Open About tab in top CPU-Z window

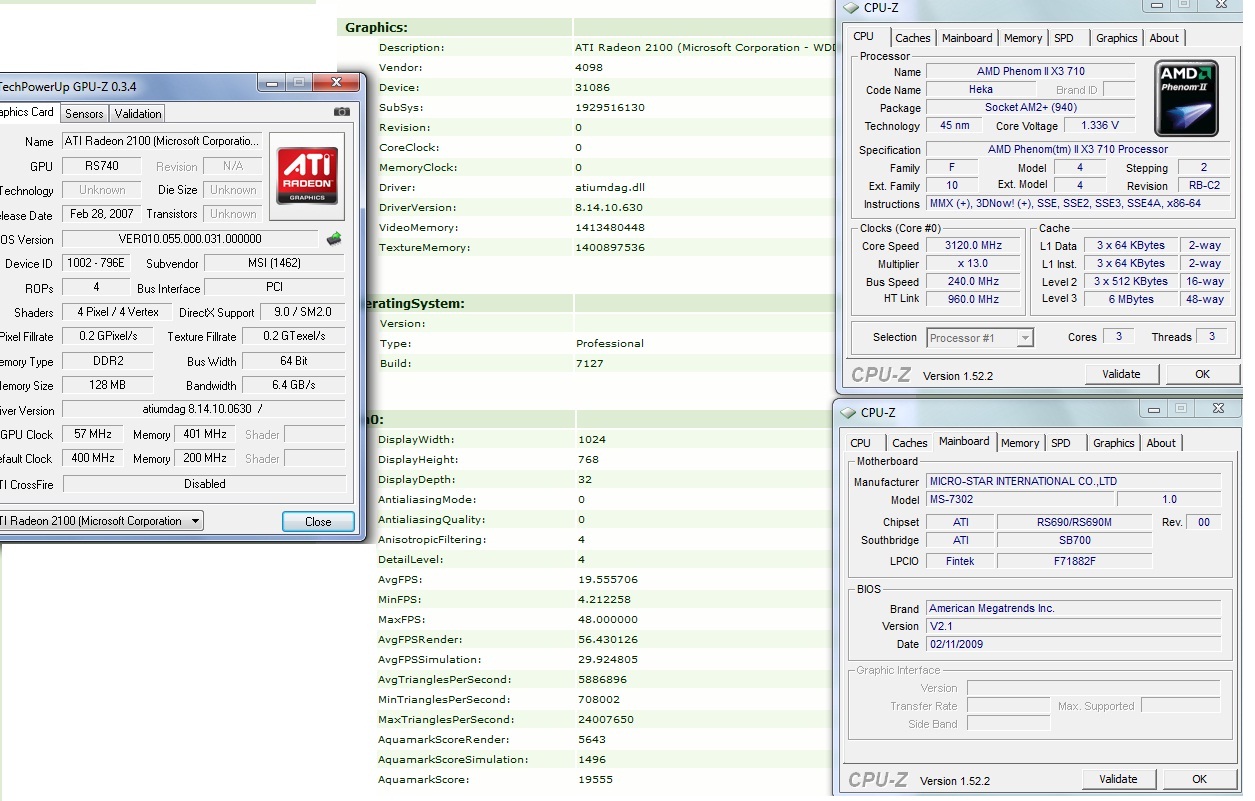point(1164,38)
